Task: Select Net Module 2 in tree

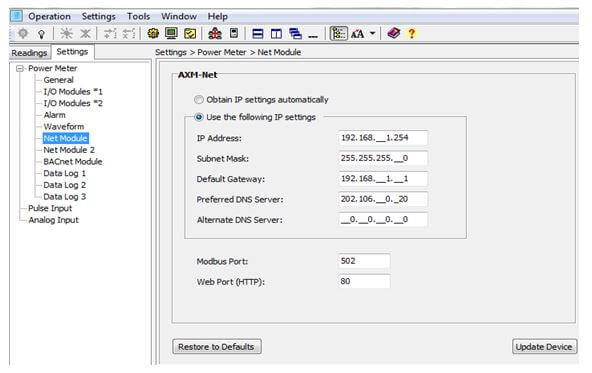Action: [69, 150]
